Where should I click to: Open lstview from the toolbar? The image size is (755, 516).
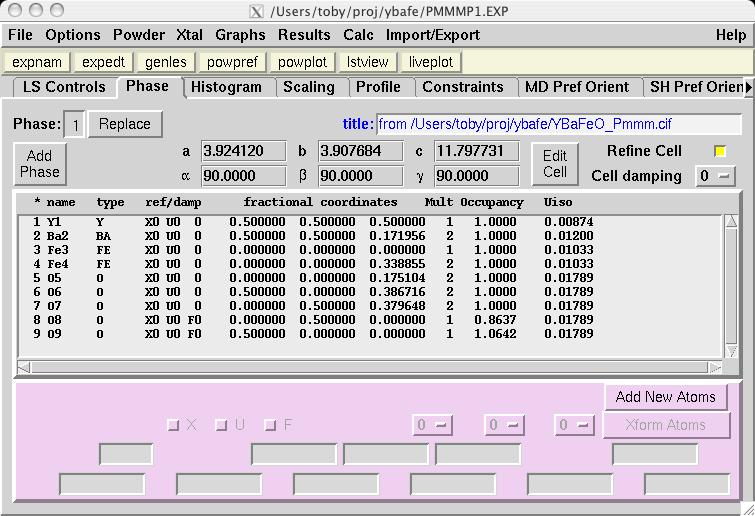(x=367, y=62)
